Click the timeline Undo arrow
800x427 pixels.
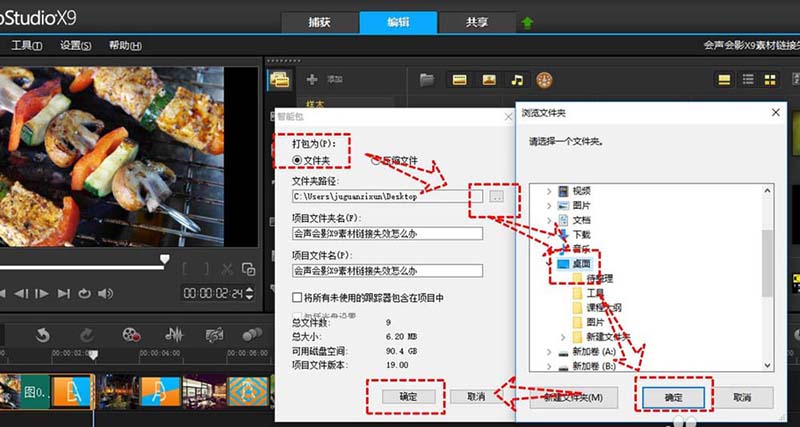pos(43,335)
